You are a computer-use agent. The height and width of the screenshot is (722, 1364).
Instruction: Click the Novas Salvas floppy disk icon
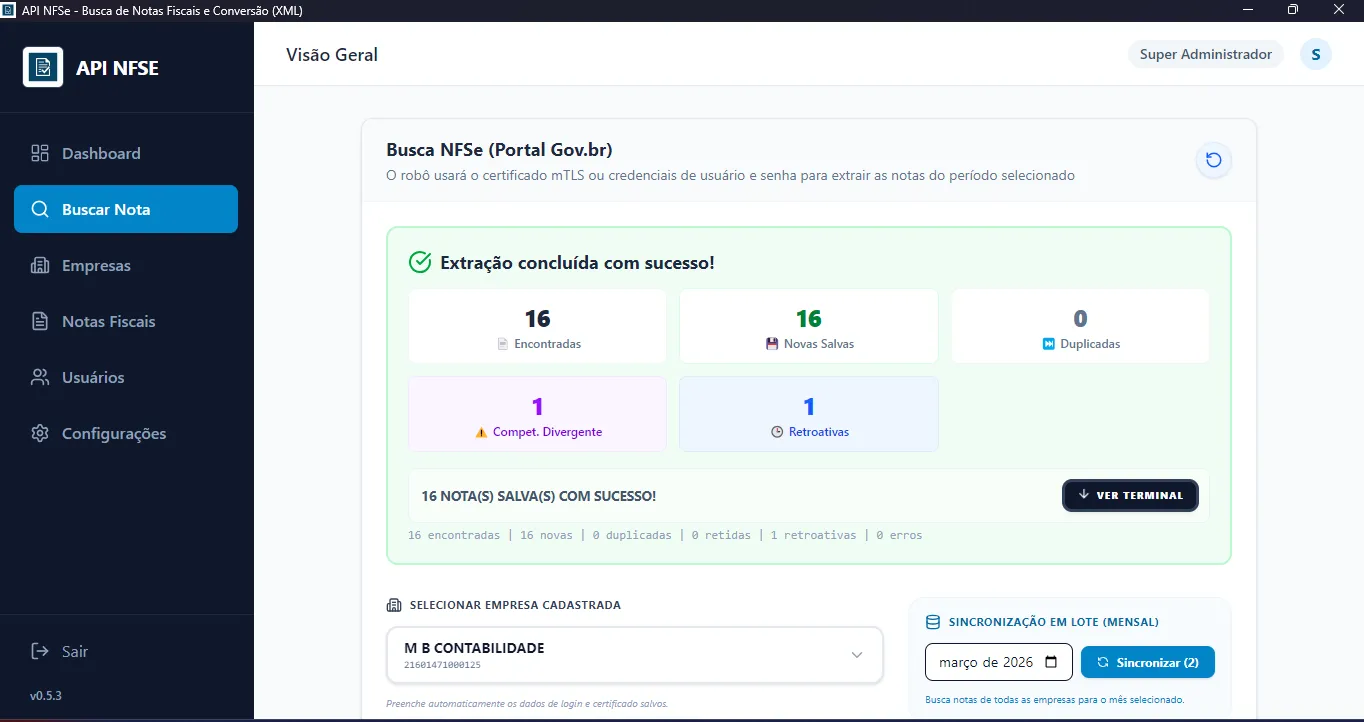point(772,344)
